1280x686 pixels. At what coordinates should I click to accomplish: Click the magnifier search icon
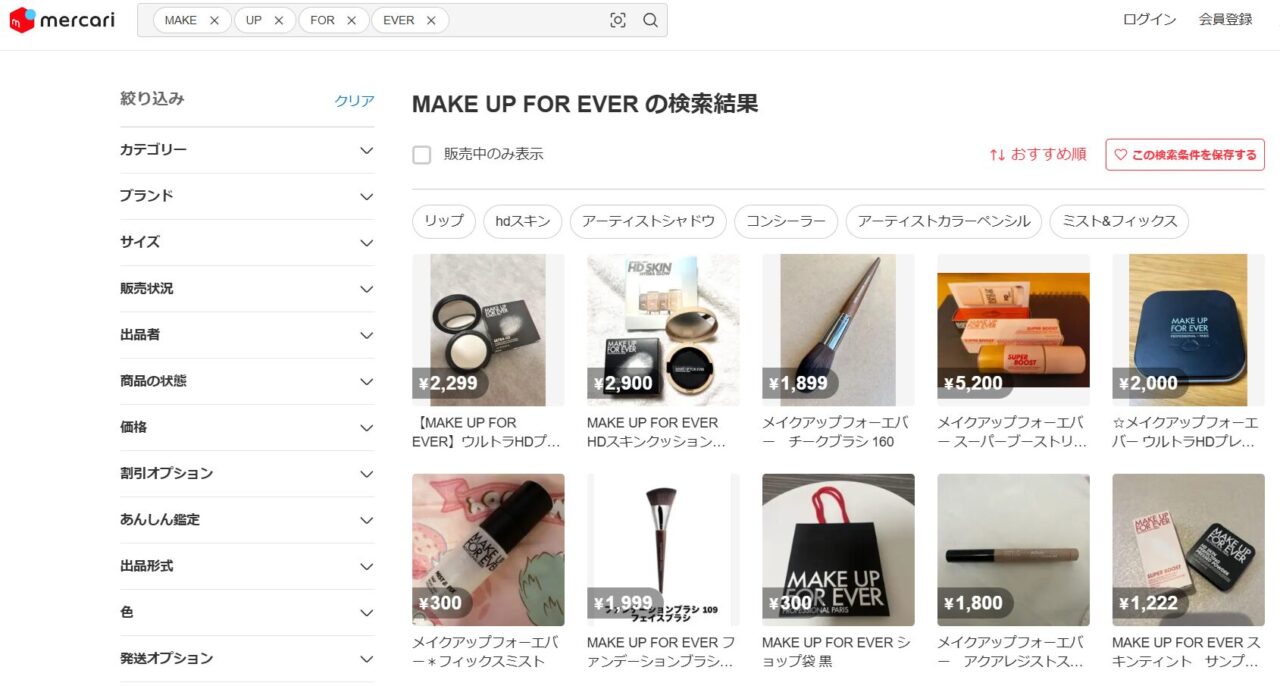[651, 20]
